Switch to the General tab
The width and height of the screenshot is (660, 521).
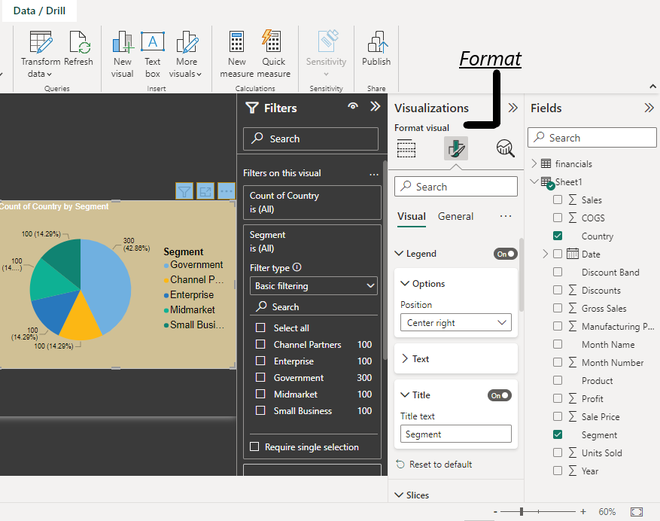coord(455,216)
